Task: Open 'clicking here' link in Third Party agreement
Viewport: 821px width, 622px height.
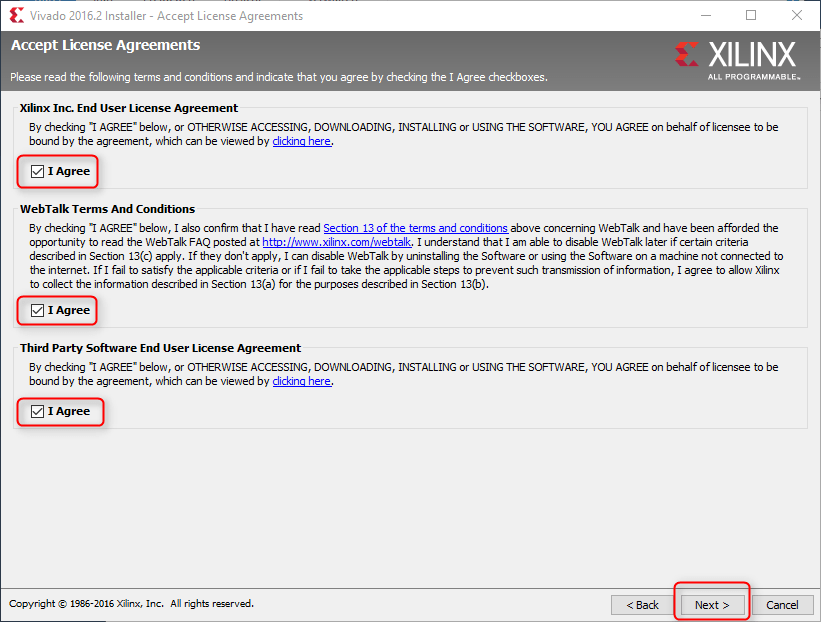Action: coord(301,382)
